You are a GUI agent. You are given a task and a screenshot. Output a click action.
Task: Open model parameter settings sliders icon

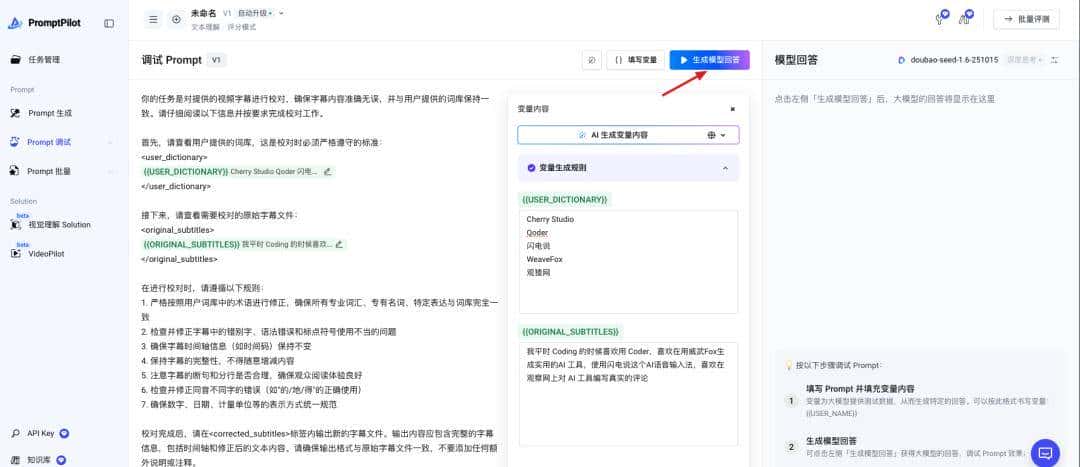click(x=1055, y=60)
